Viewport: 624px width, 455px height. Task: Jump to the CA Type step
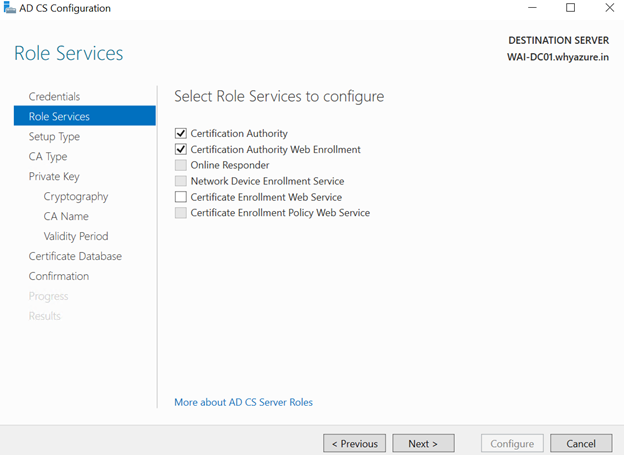coord(48,156)
